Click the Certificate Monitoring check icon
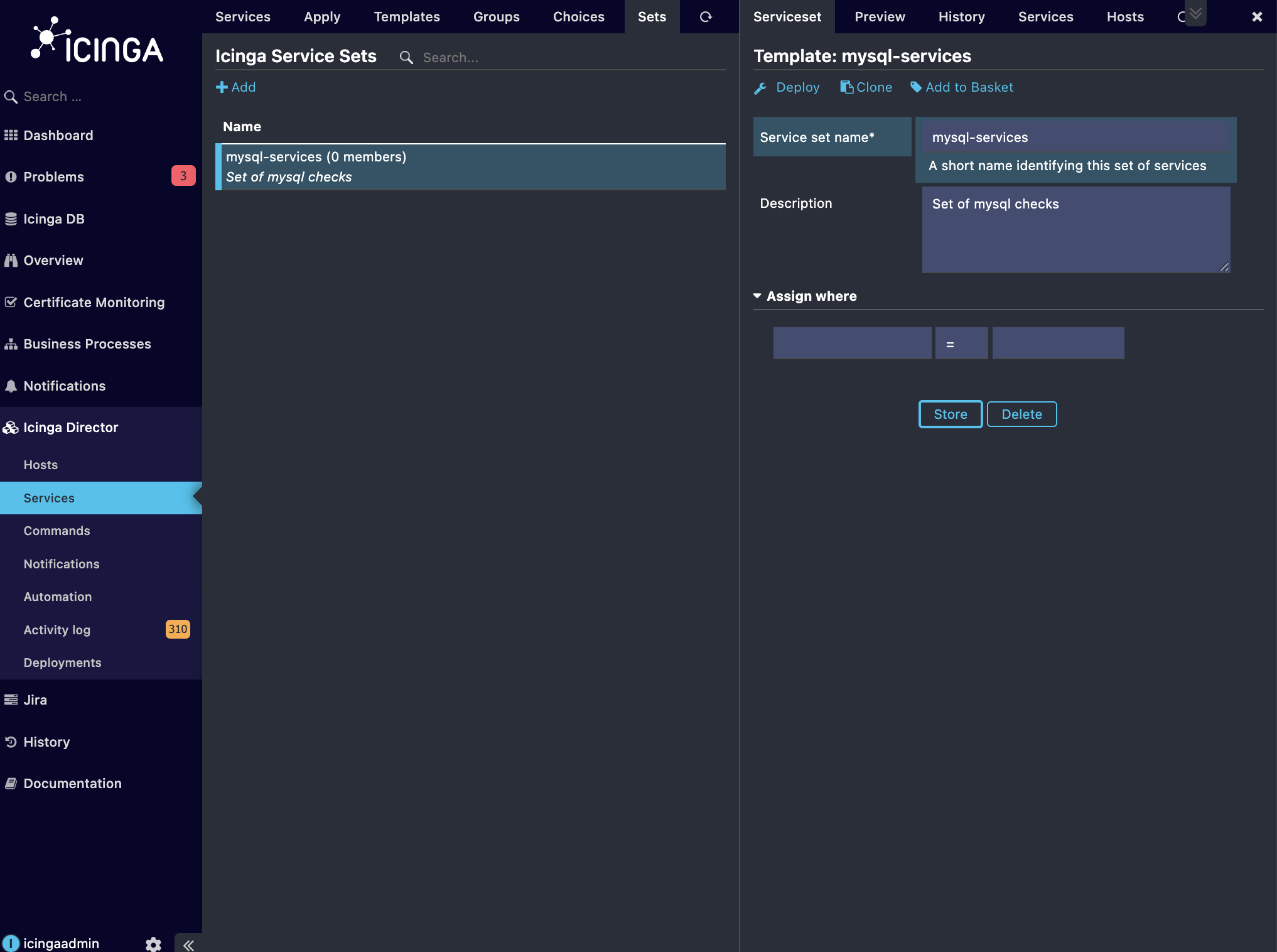This screenshot has width=1277, height=952. [x=11, y=302]
